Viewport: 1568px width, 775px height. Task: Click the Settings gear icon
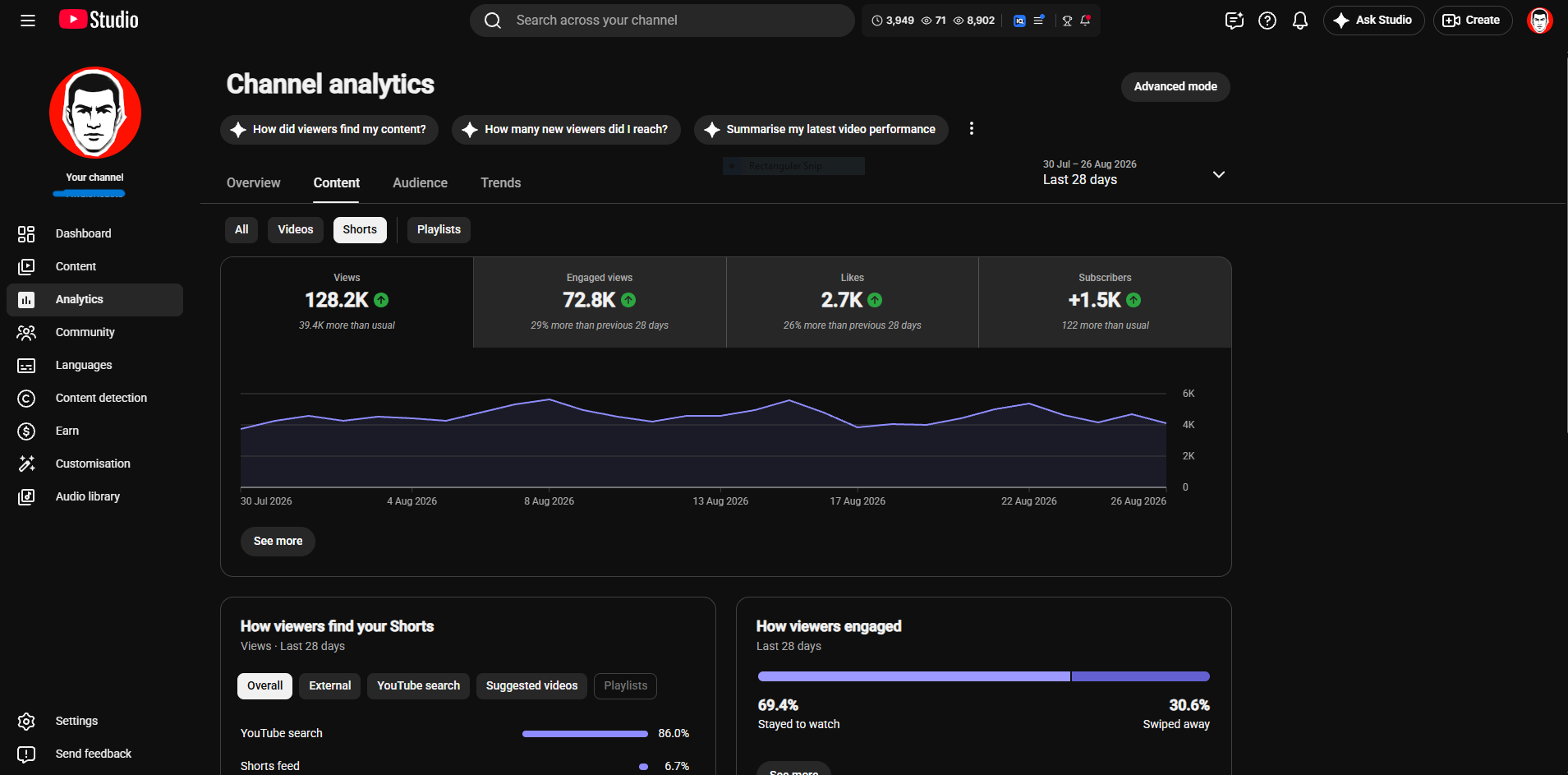point(26,722)
